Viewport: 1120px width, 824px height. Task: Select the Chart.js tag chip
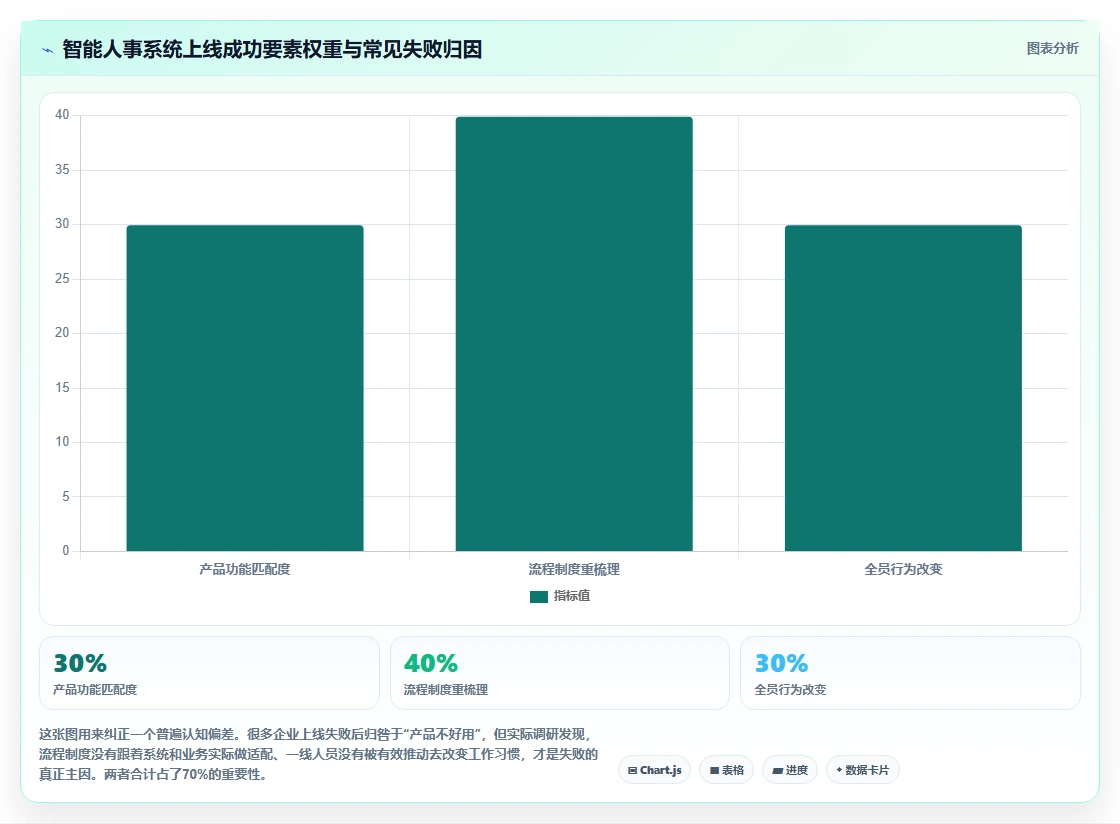[x=654, y=770]
